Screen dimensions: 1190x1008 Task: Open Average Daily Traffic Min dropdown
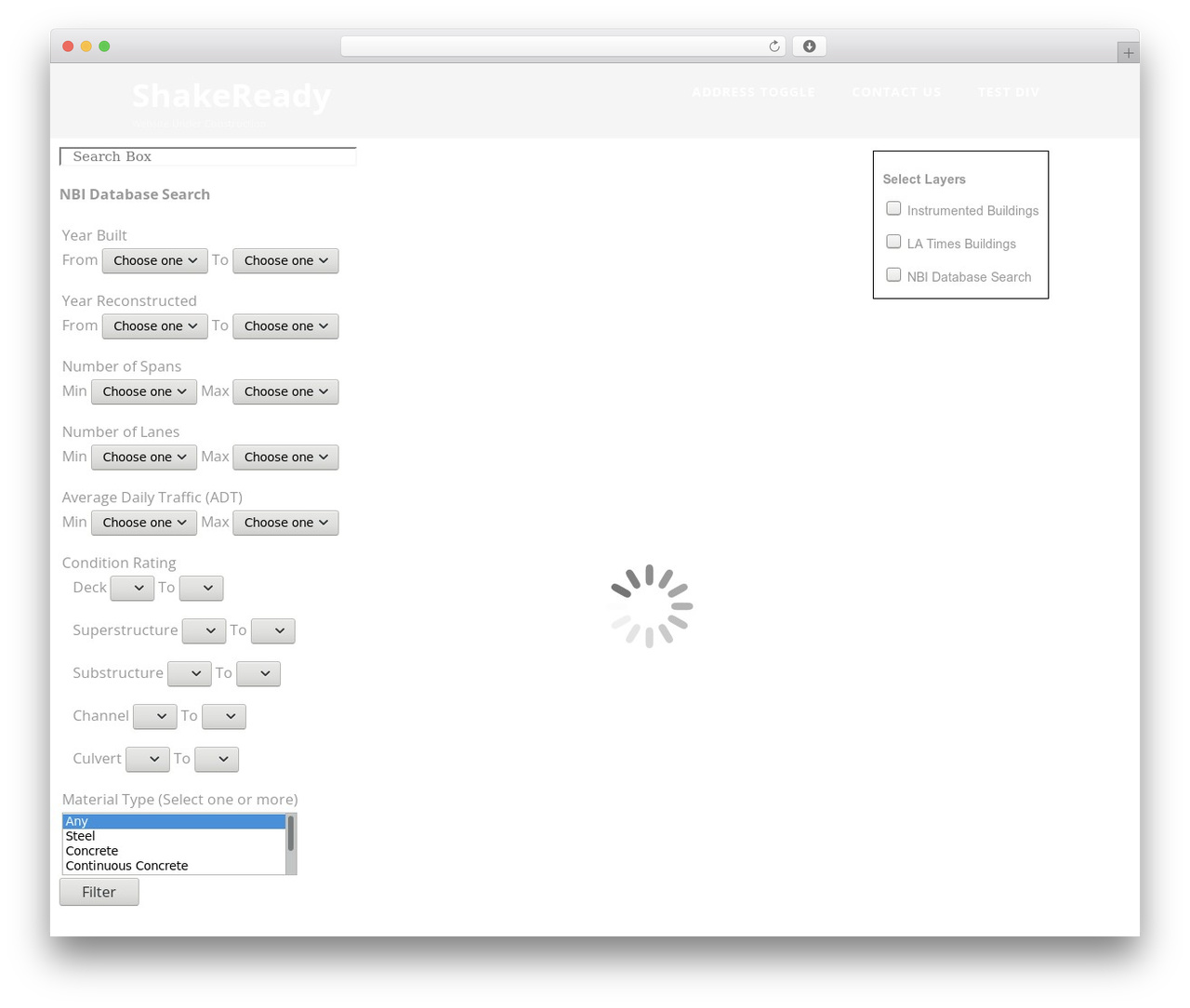point(144,523)
